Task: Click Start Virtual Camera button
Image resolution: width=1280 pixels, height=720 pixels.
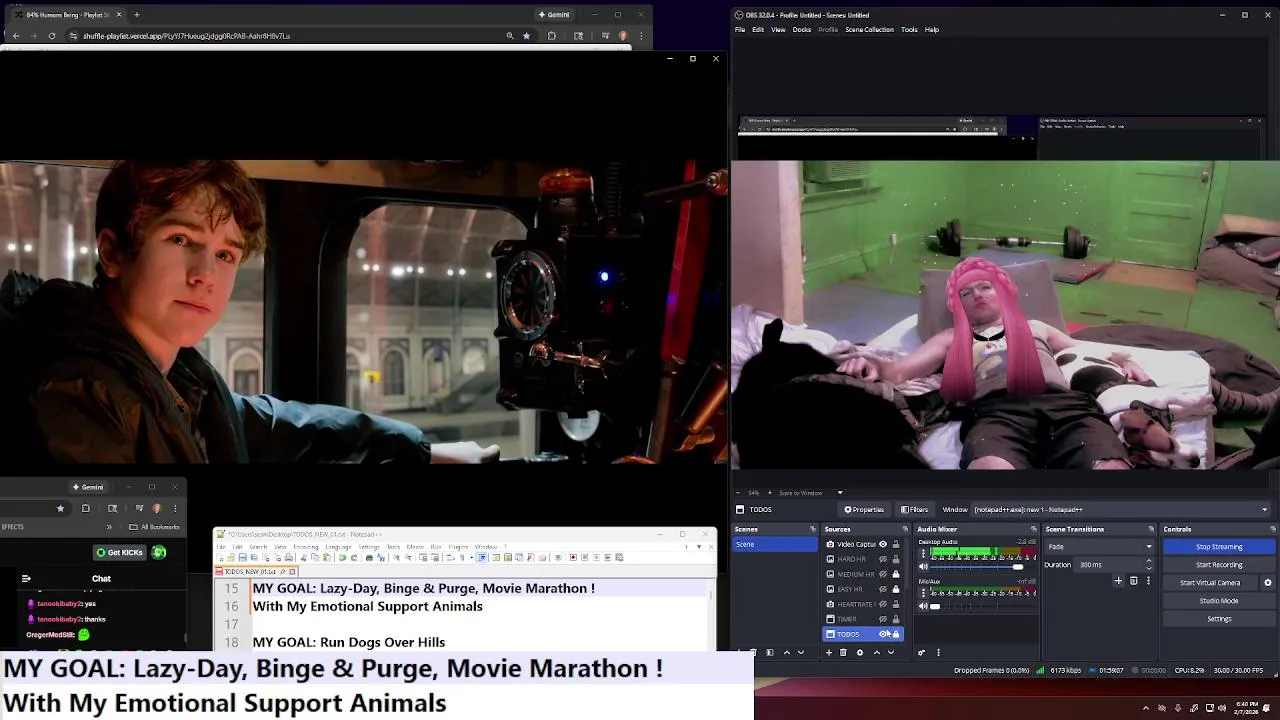Action: click(x=1210, y=583)
